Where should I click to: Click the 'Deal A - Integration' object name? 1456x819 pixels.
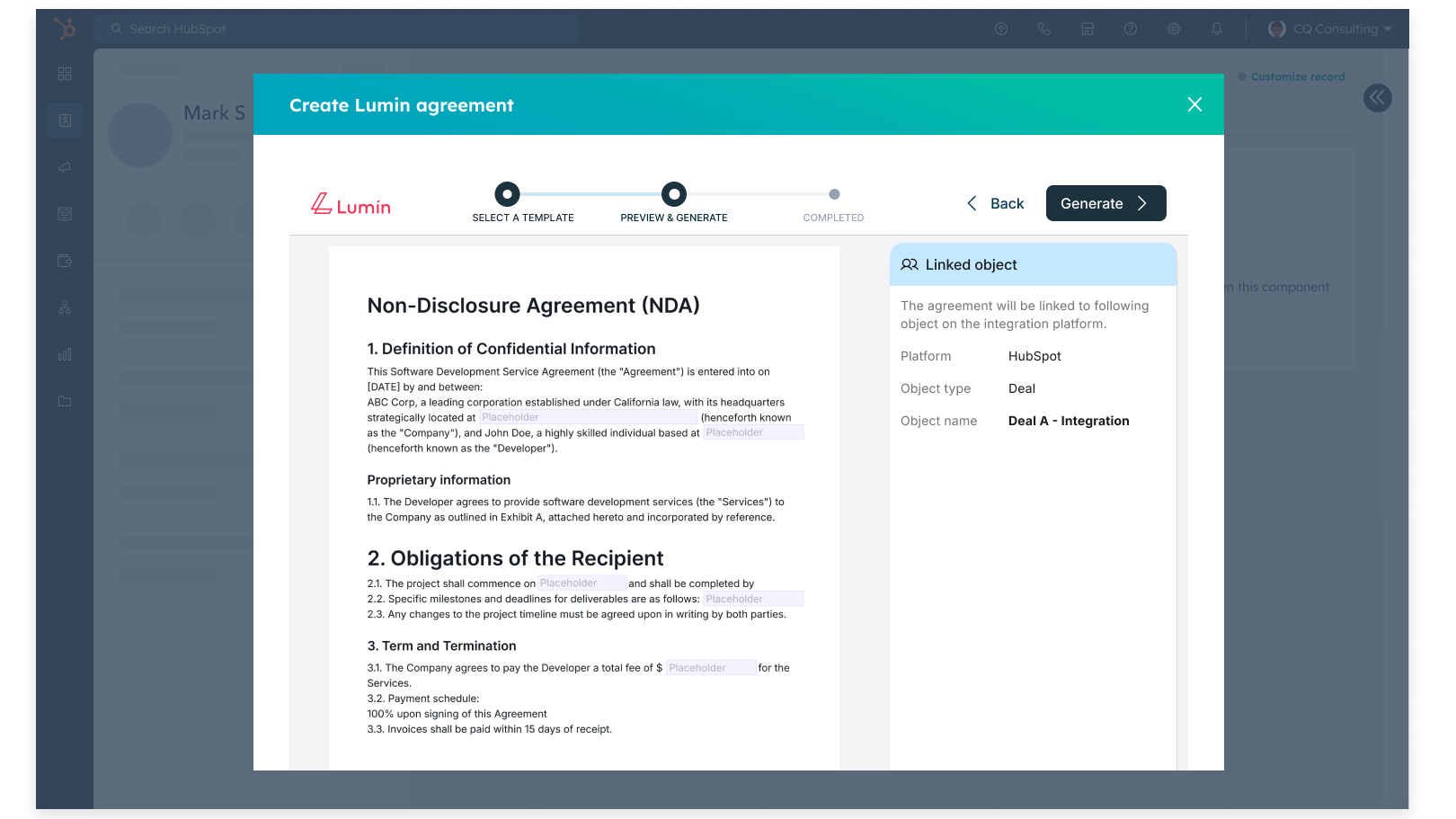click(x=1069, y=421)
